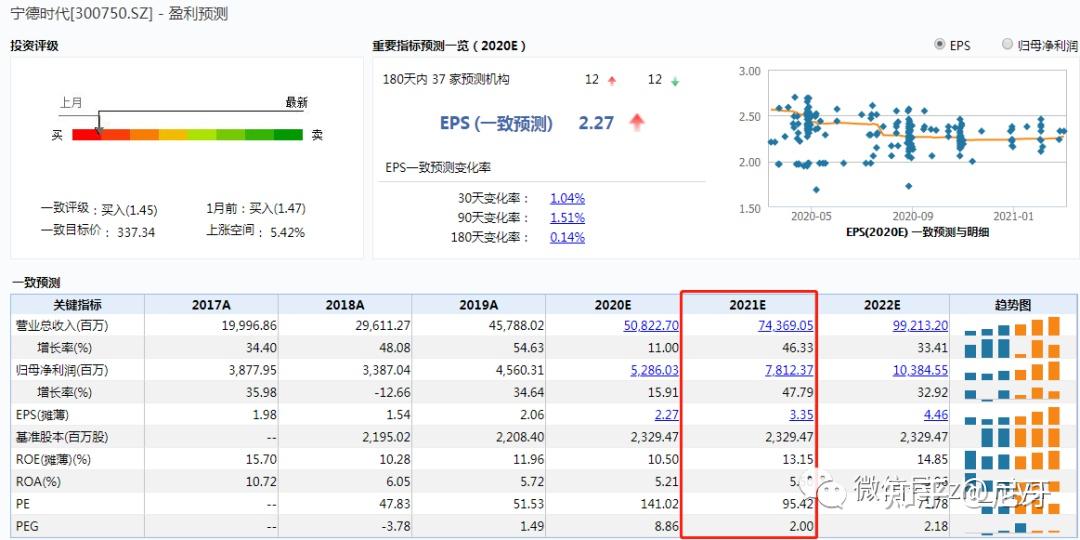Click the 2018A PEG value -3.78
Viewport: 1080px width, 540px height.
(396, 526)
